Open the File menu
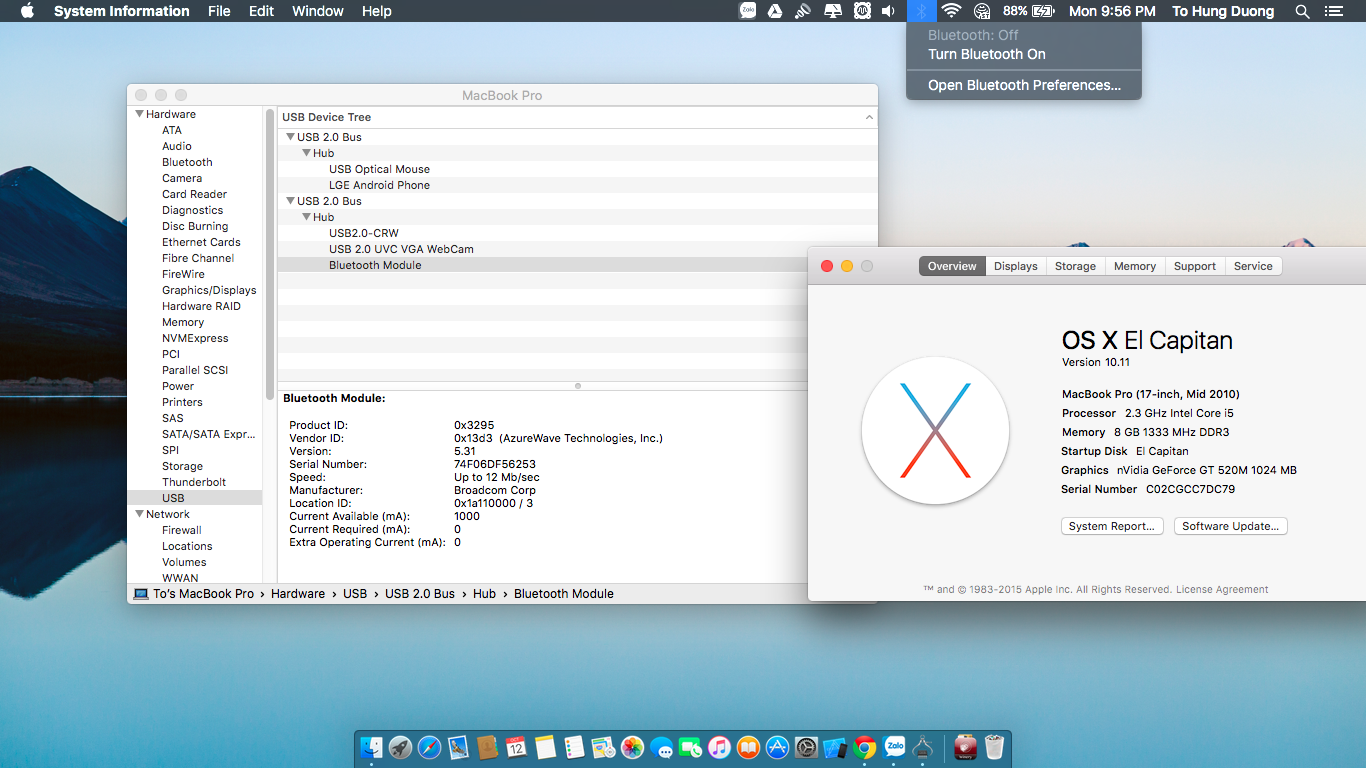1366x768 pixels. [219, 11]
